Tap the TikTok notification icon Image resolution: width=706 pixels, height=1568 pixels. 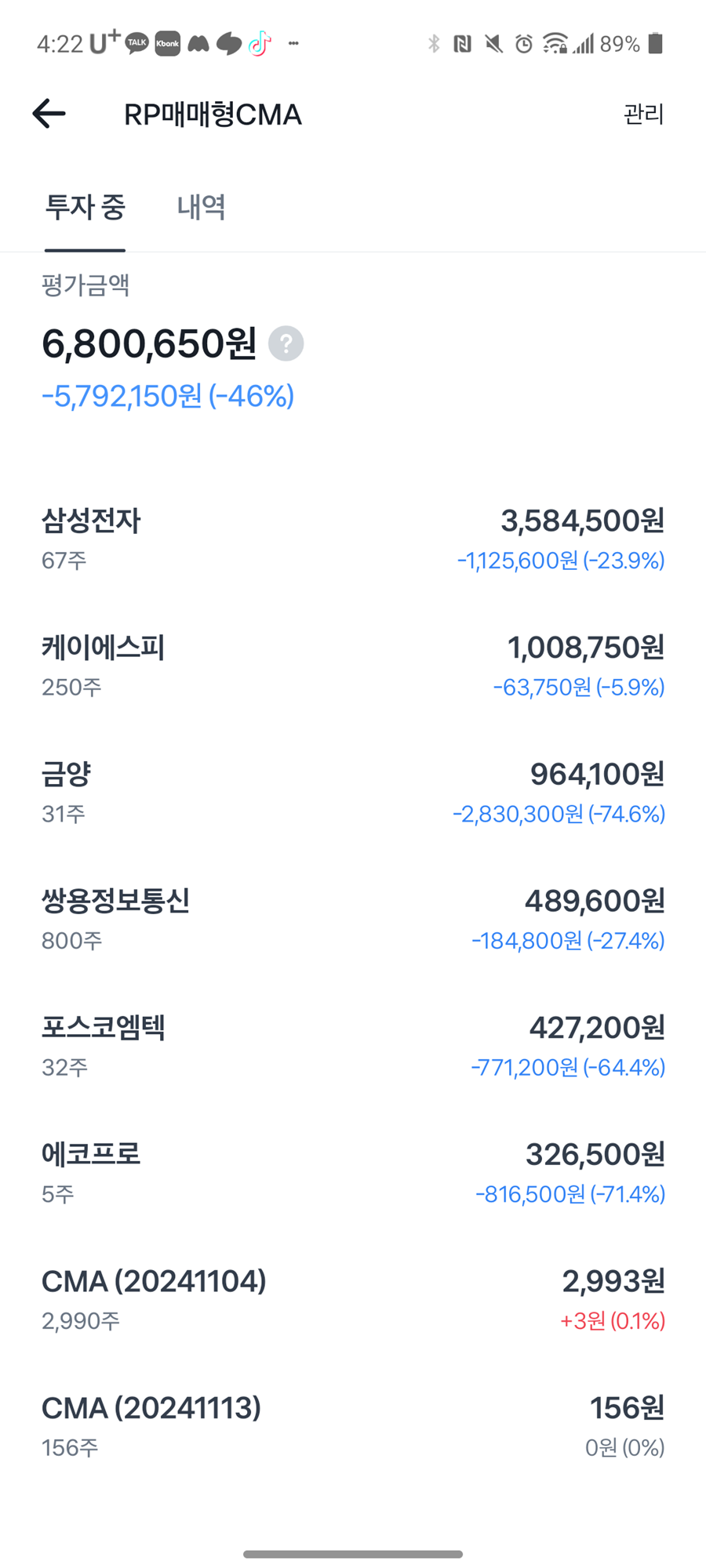(x=260, y=43)
